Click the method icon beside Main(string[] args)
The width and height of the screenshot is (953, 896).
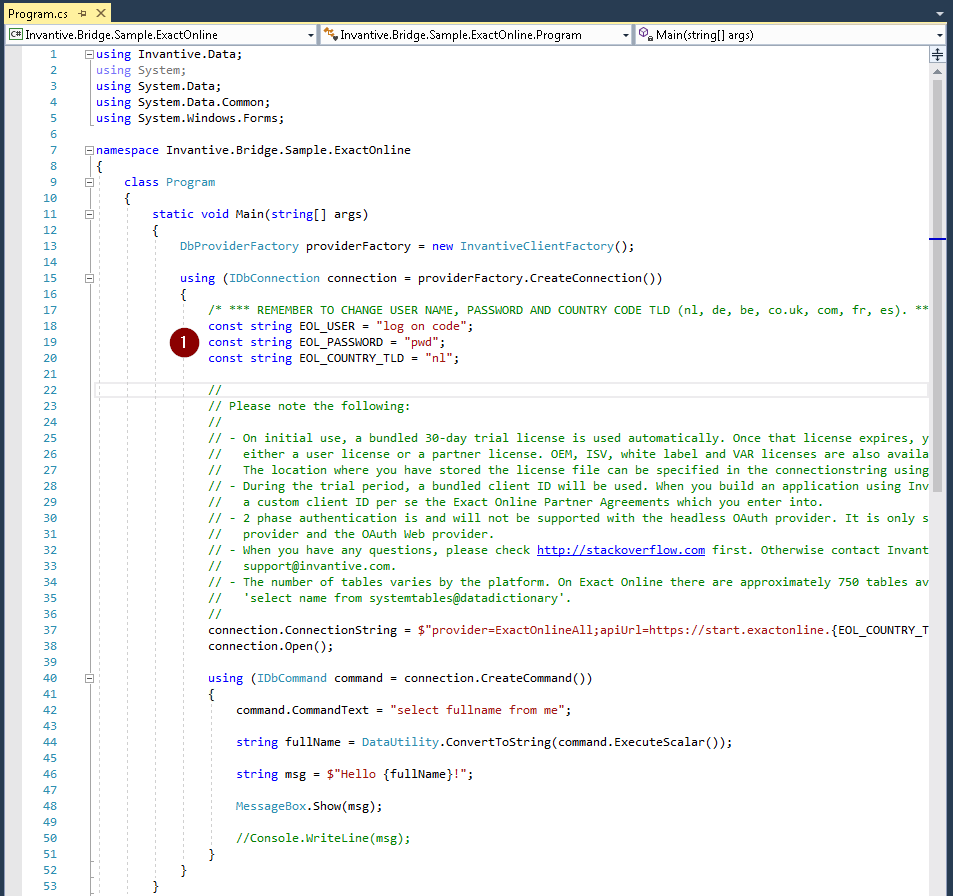click(645, 34)
